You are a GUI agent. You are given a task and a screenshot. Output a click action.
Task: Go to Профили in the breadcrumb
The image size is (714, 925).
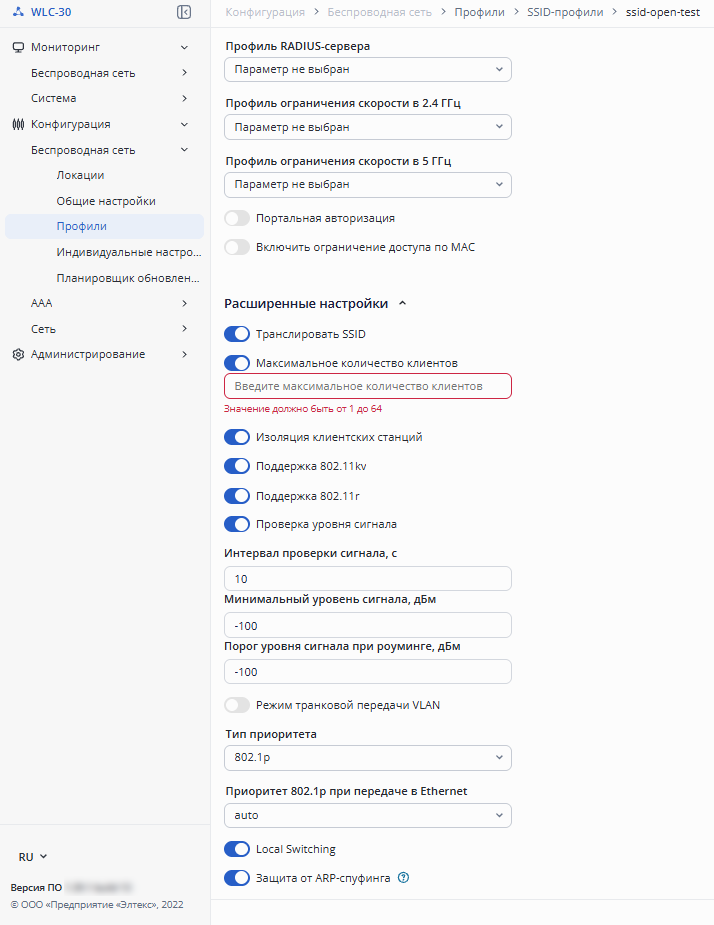pyautogui.click(x=479, y=12)
